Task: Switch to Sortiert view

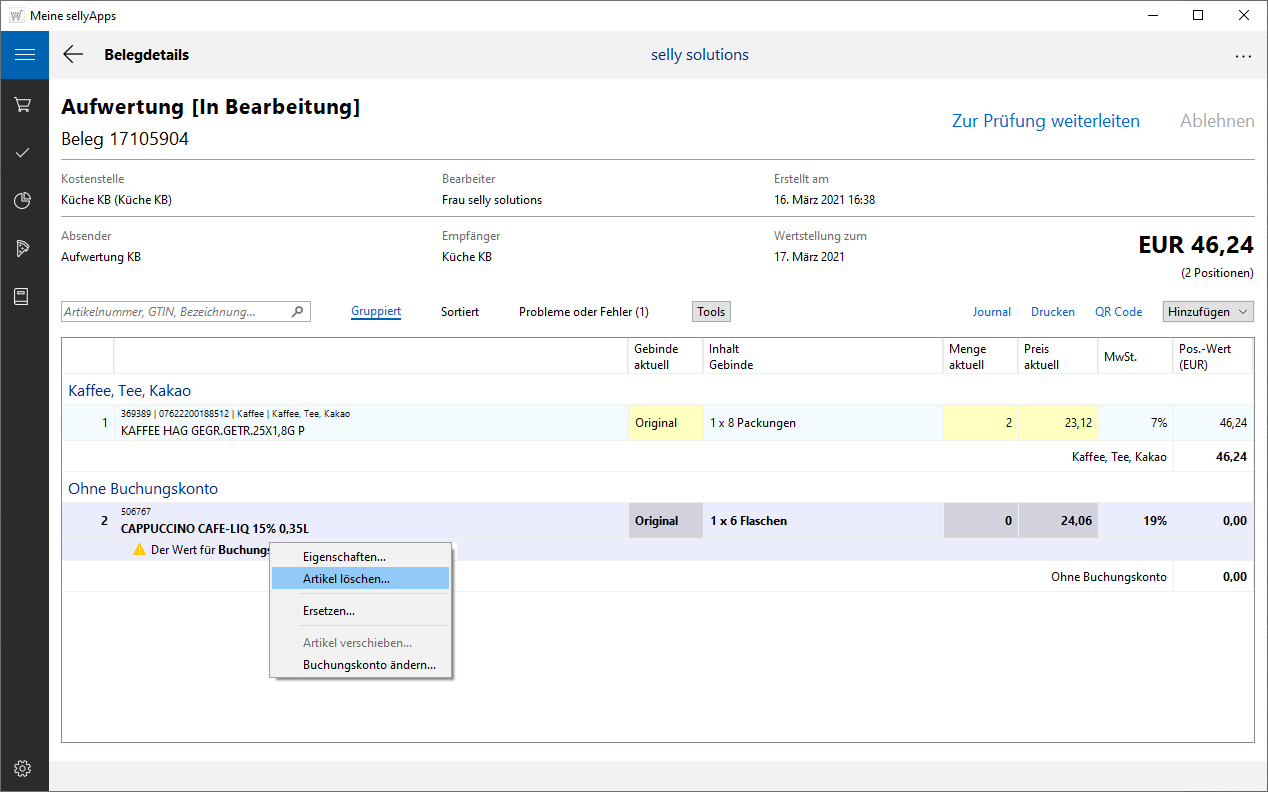Action: coord(460,312)
